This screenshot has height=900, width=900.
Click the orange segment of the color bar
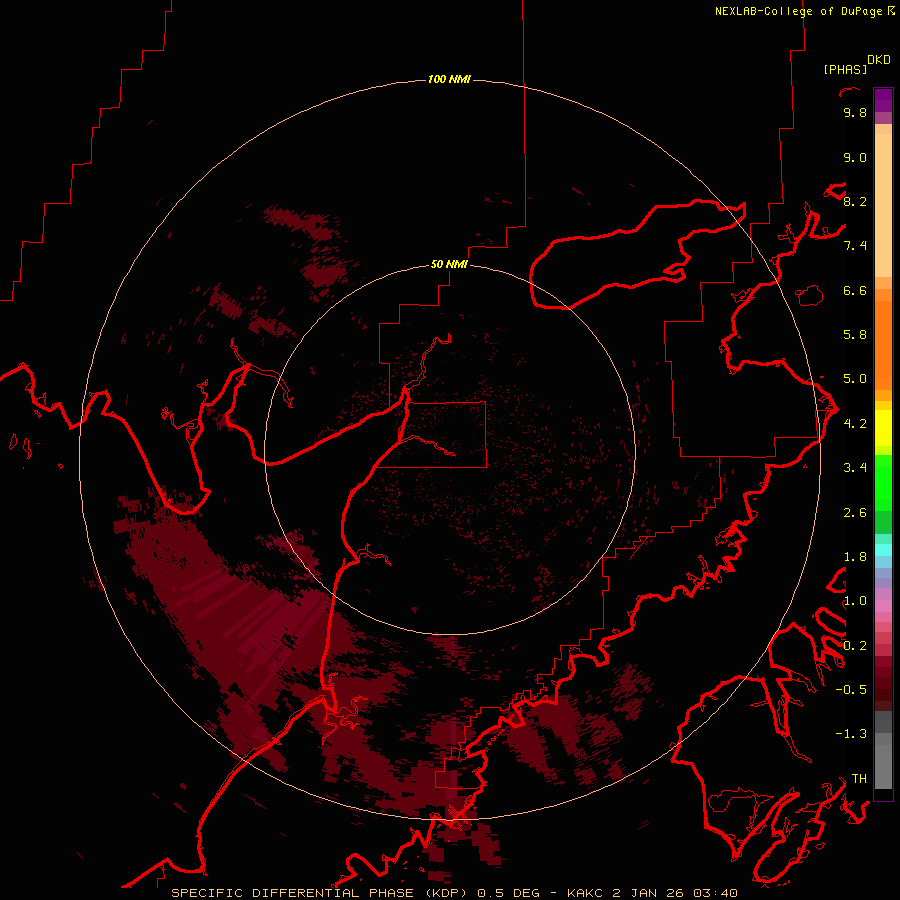[x=883, y=344]
